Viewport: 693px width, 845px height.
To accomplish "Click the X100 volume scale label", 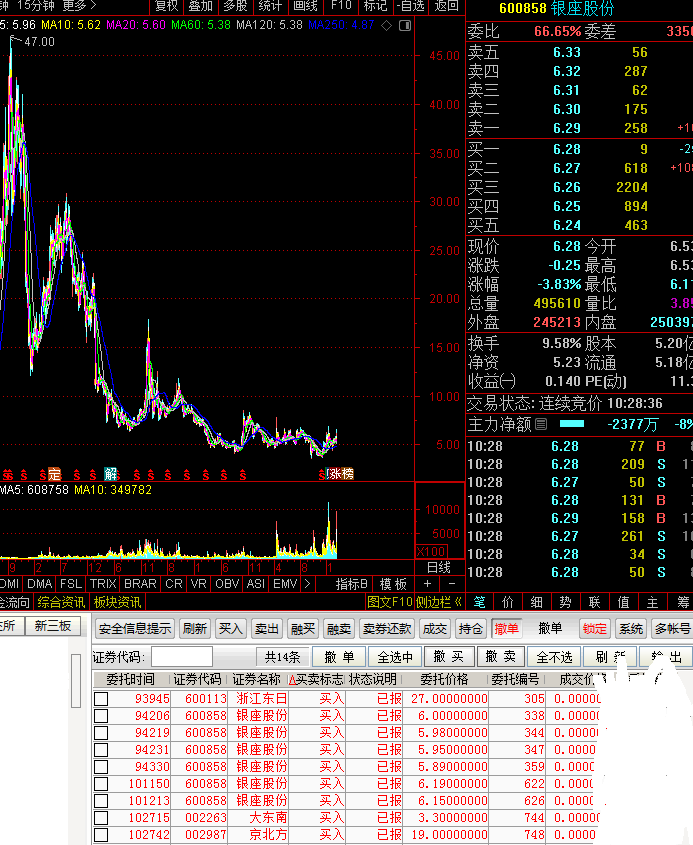I will (431, 552).
